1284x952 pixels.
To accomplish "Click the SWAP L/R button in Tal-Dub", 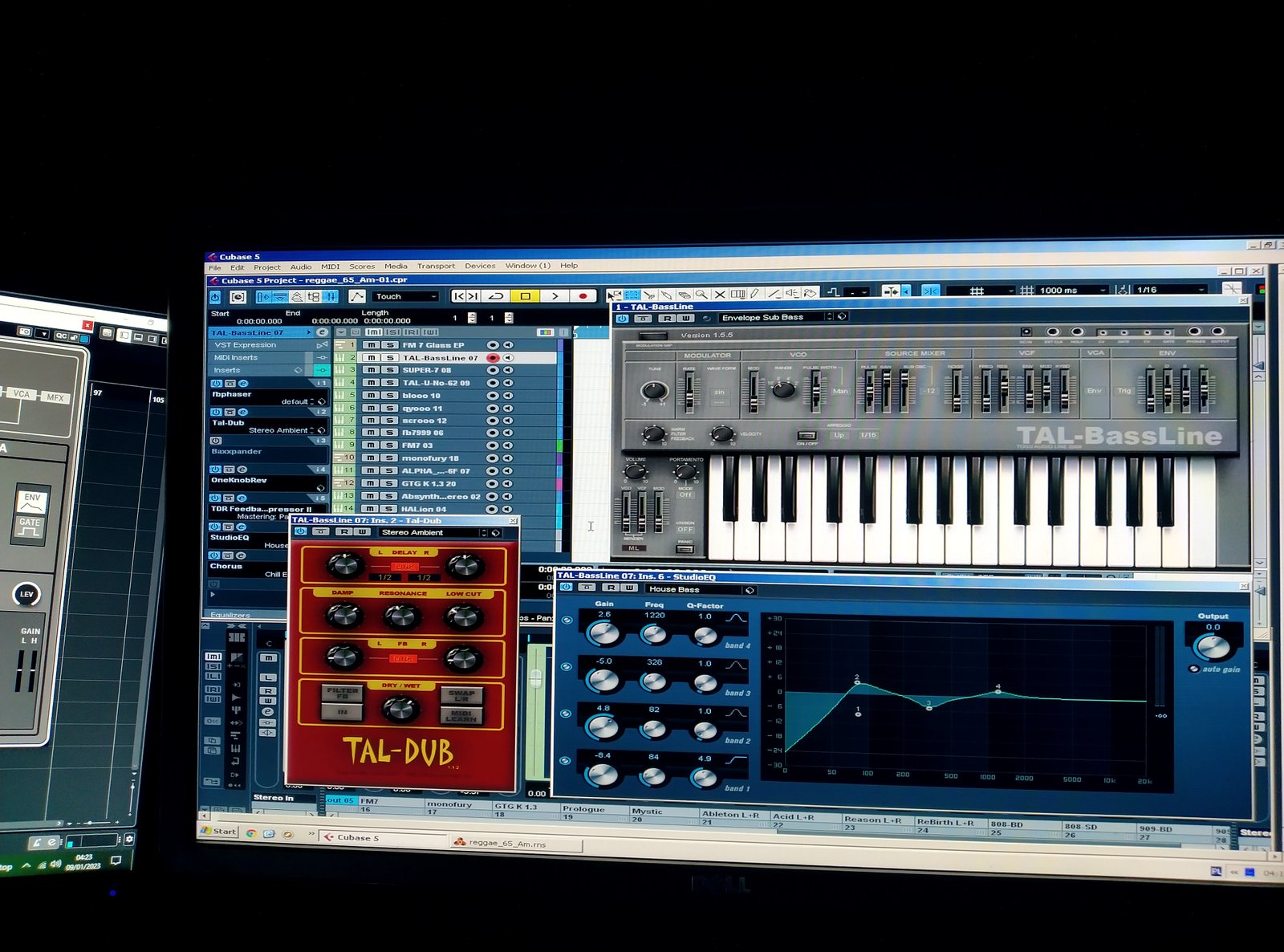I will click(461, 695).
